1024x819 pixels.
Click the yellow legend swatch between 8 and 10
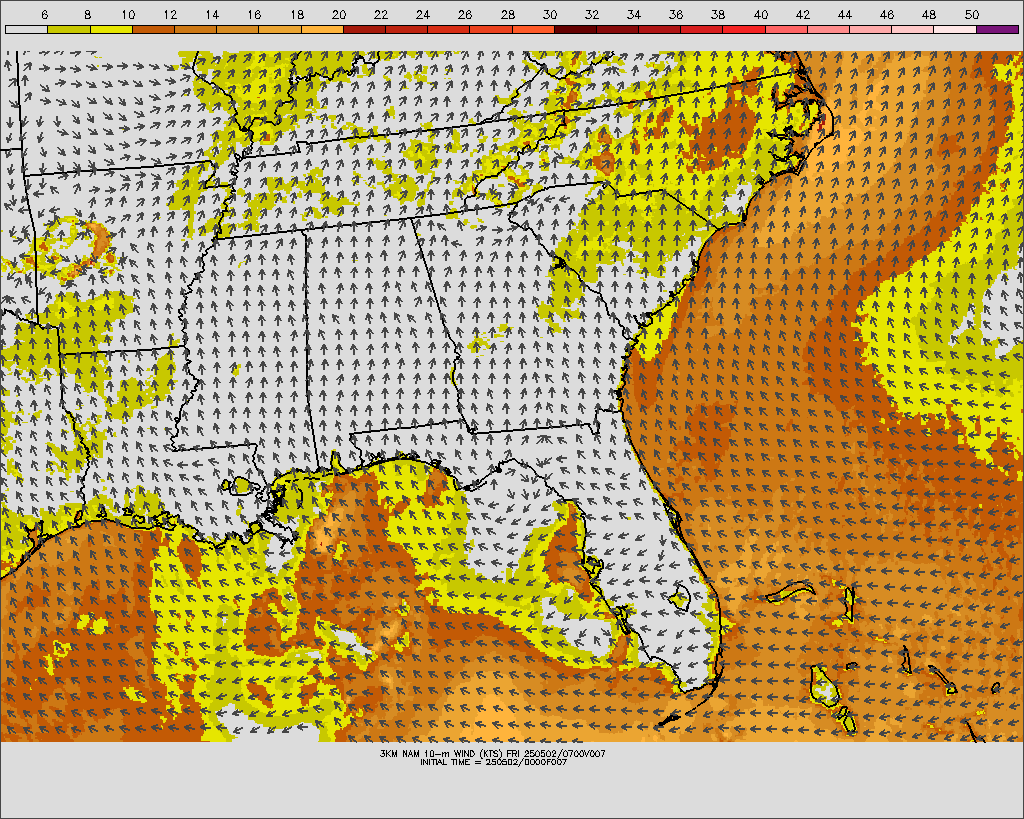111,29
